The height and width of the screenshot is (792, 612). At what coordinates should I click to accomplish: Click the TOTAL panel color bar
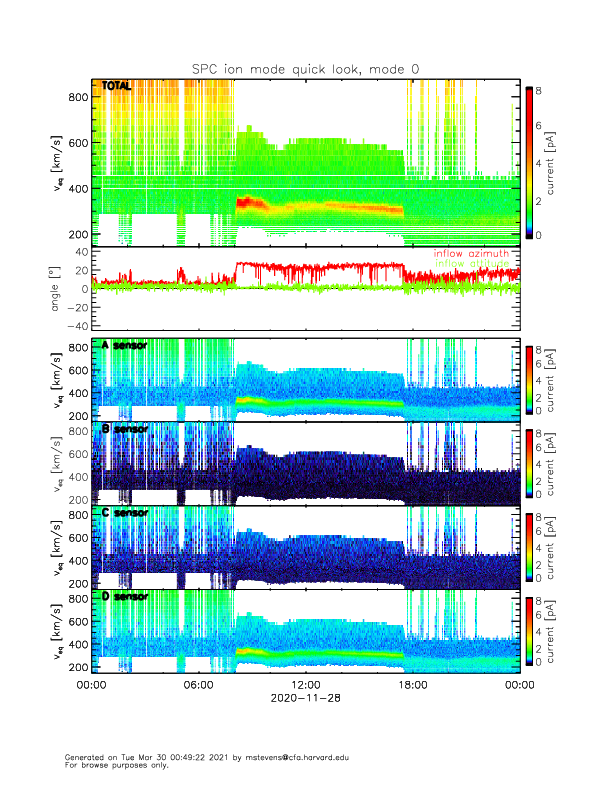point(530,162)
